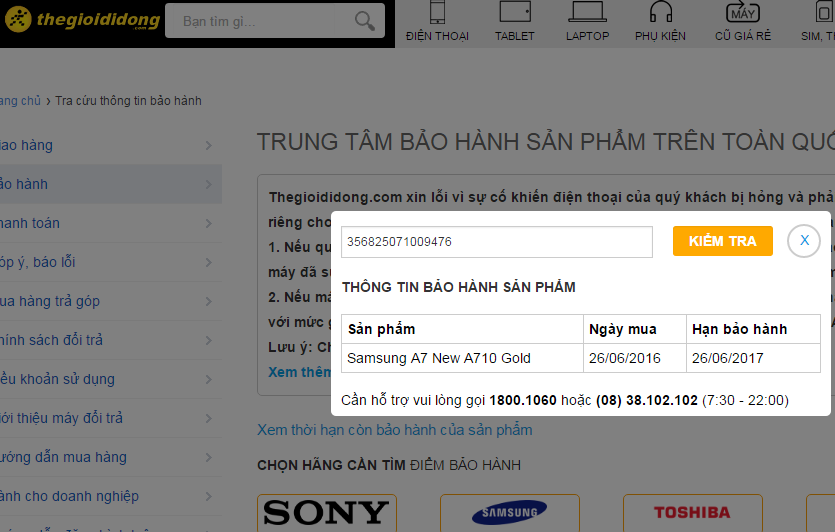Click the thegioididong logo
Image resolution: width=835 pixels, height=532 pixels.
pyautogui.click(x=83, y=20)
